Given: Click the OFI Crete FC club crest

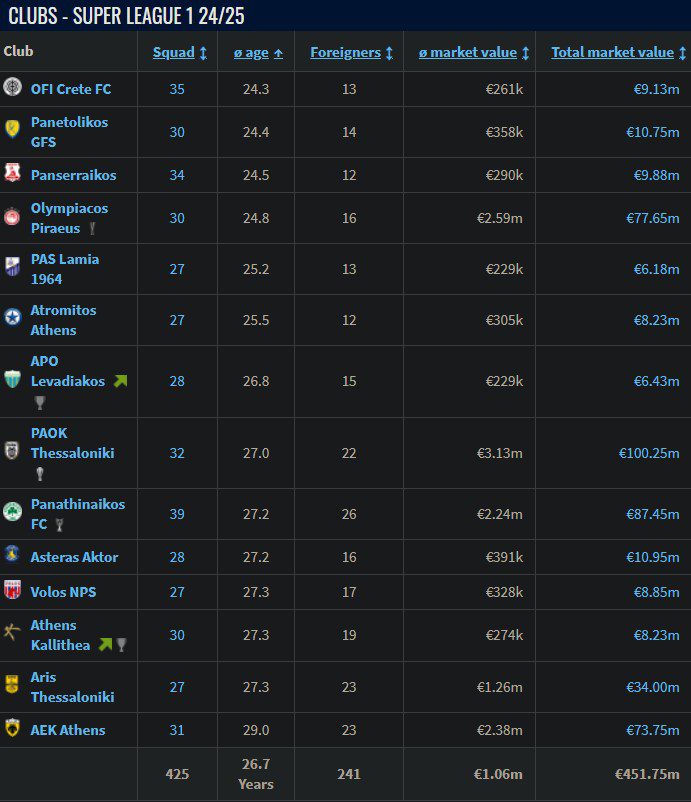Looking at the screenshot, I should click(x=12, y=88).
